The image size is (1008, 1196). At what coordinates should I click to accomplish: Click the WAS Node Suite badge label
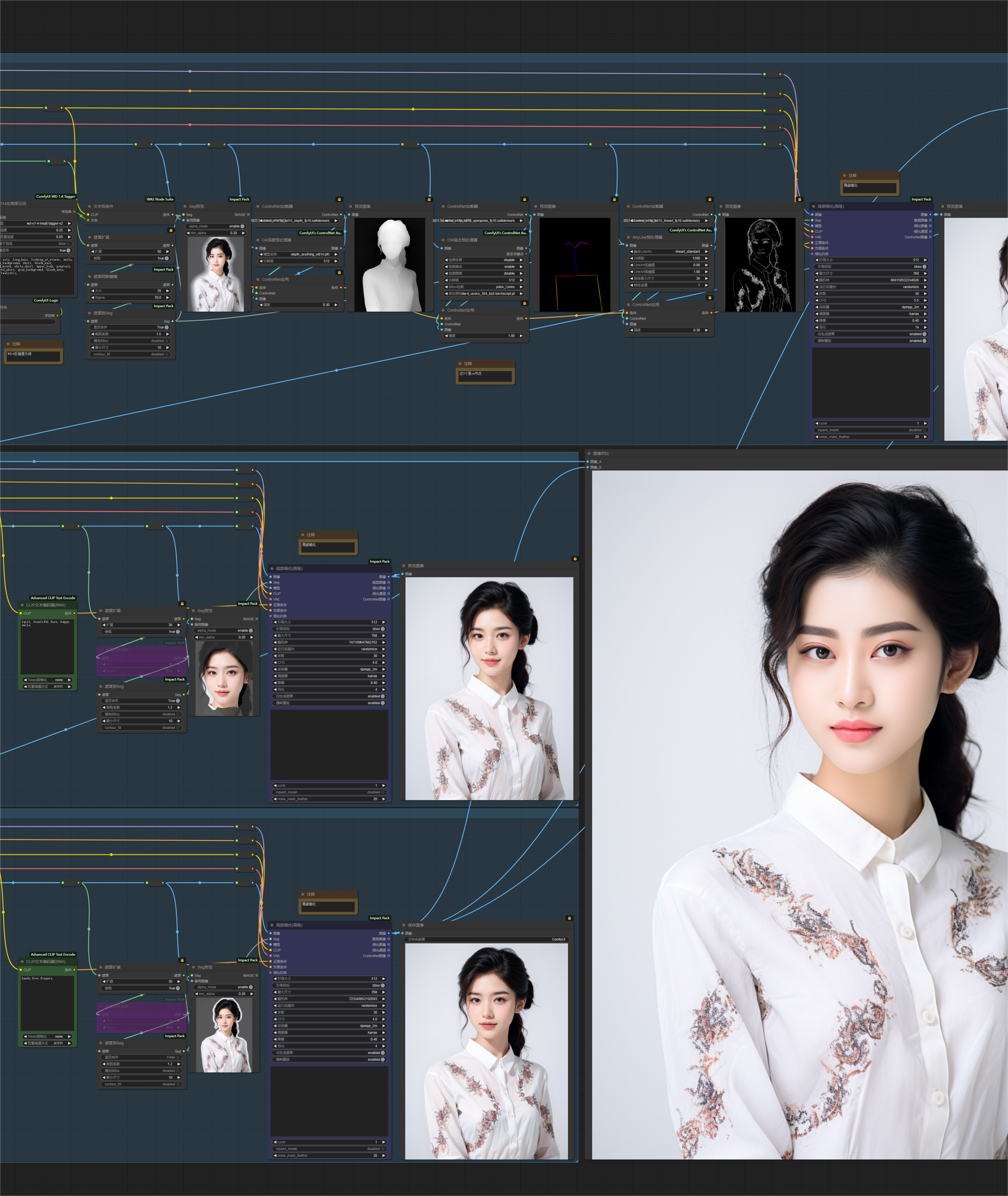pyautogui.click(x=160, y=199)
